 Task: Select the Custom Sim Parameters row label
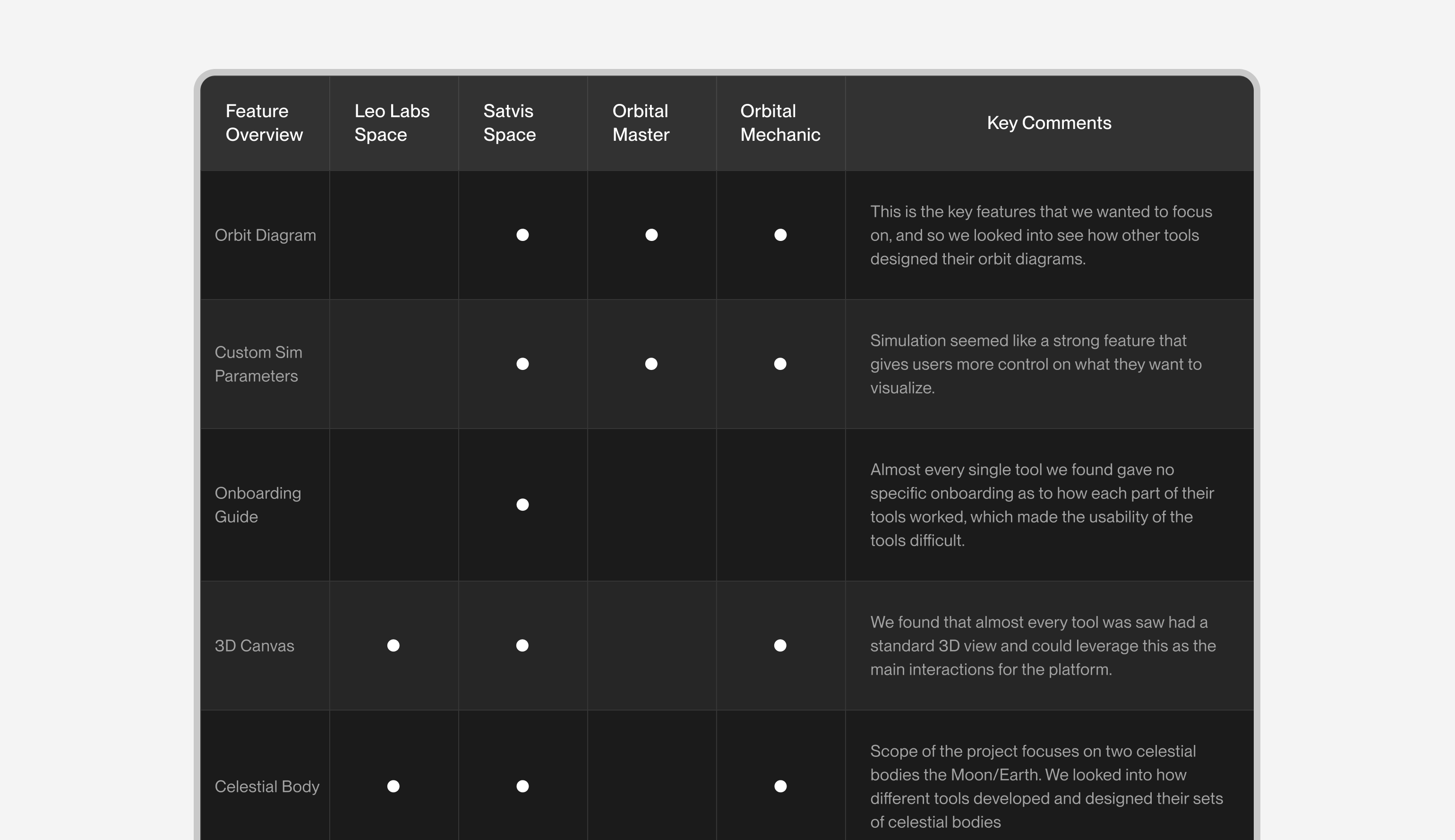point(258,364)
